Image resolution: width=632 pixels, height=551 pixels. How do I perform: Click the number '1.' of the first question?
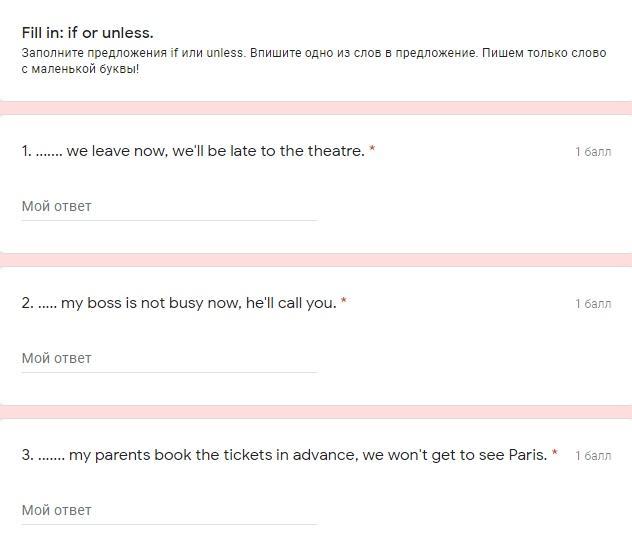click(x=26, y=151)
